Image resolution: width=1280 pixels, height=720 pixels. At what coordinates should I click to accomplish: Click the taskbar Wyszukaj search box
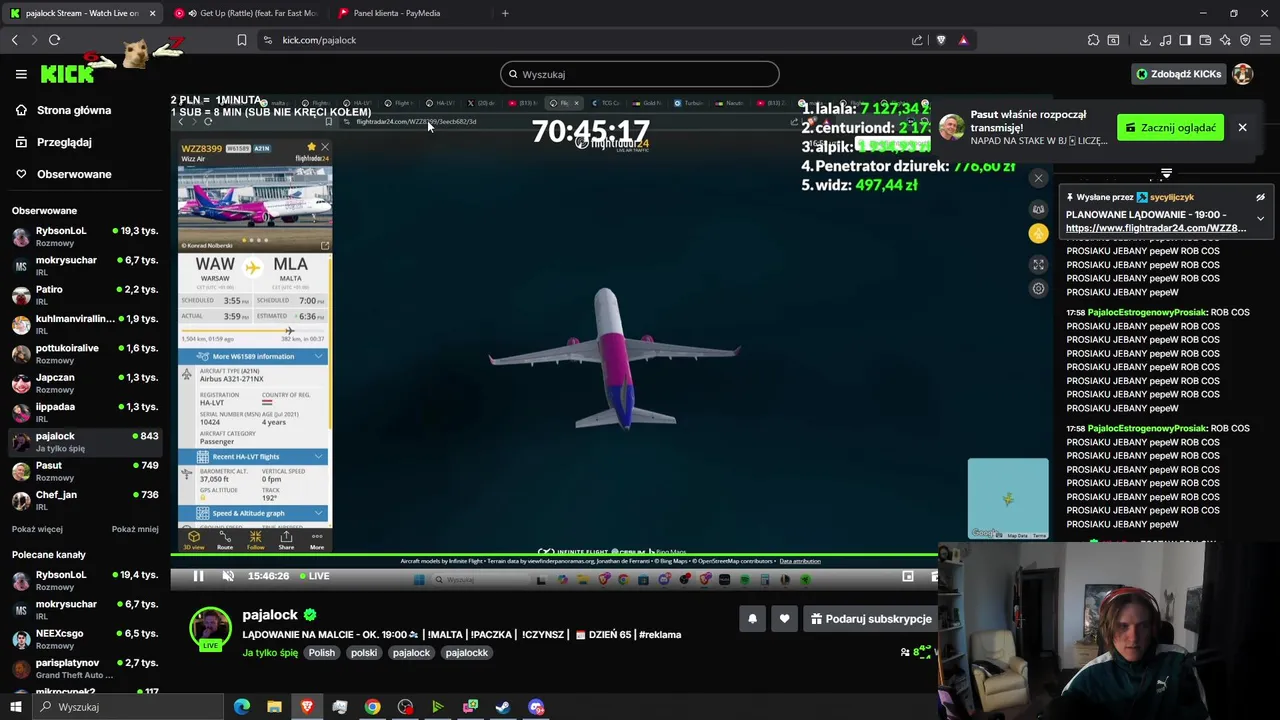[x=128, y=707]
